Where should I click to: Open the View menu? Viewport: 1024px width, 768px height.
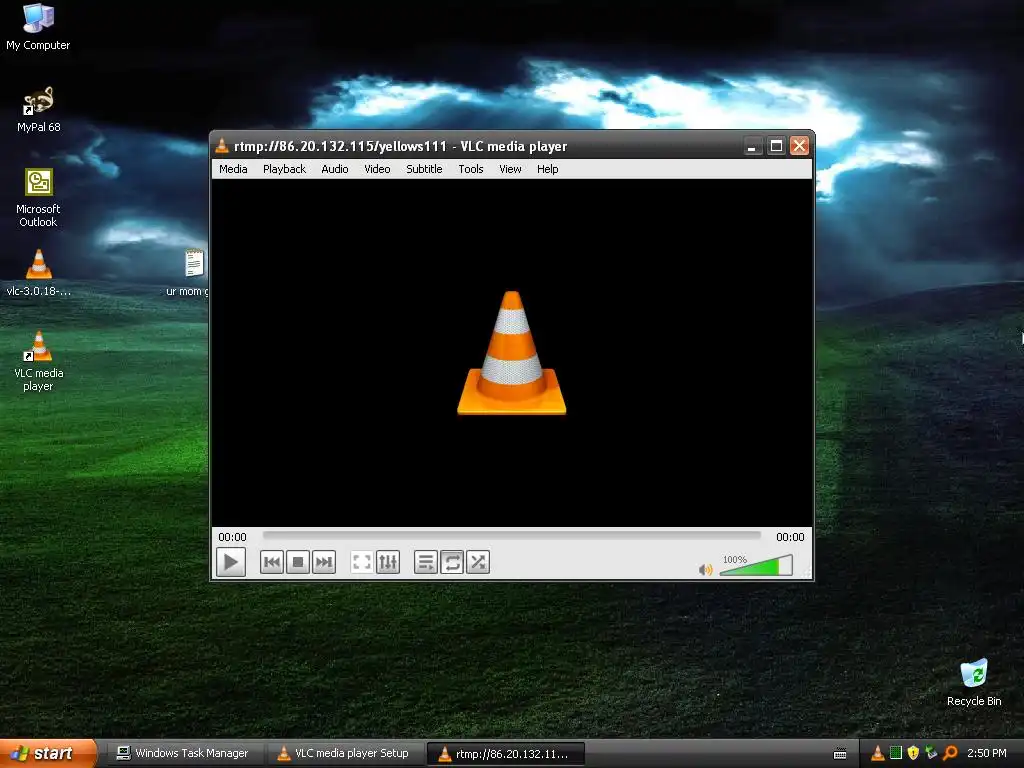click(x=510, y=169)
